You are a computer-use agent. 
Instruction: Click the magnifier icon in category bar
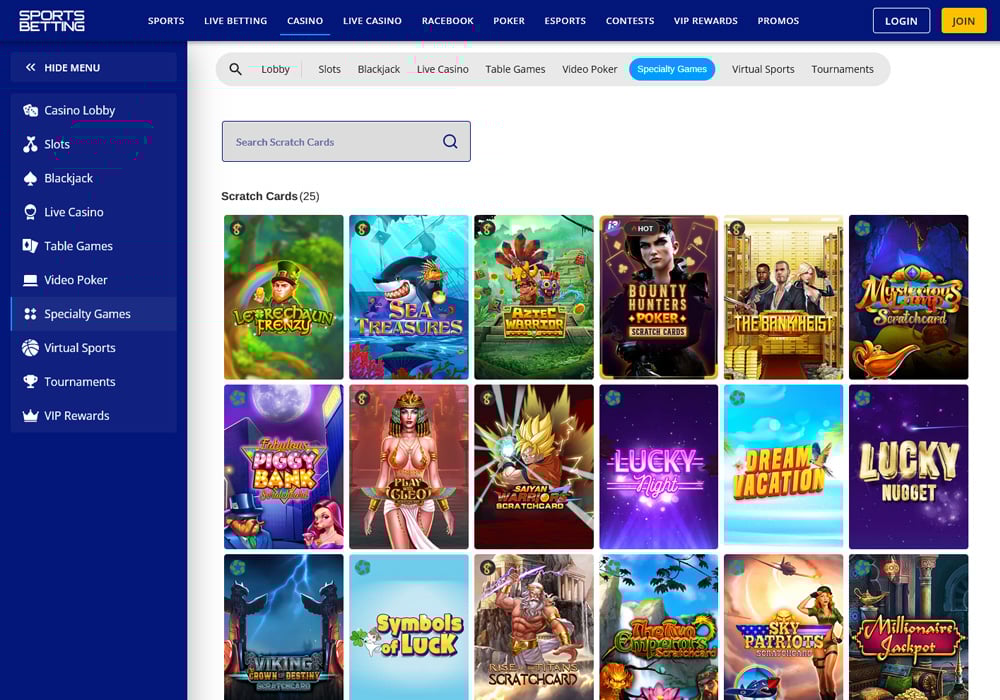point(236,69)
